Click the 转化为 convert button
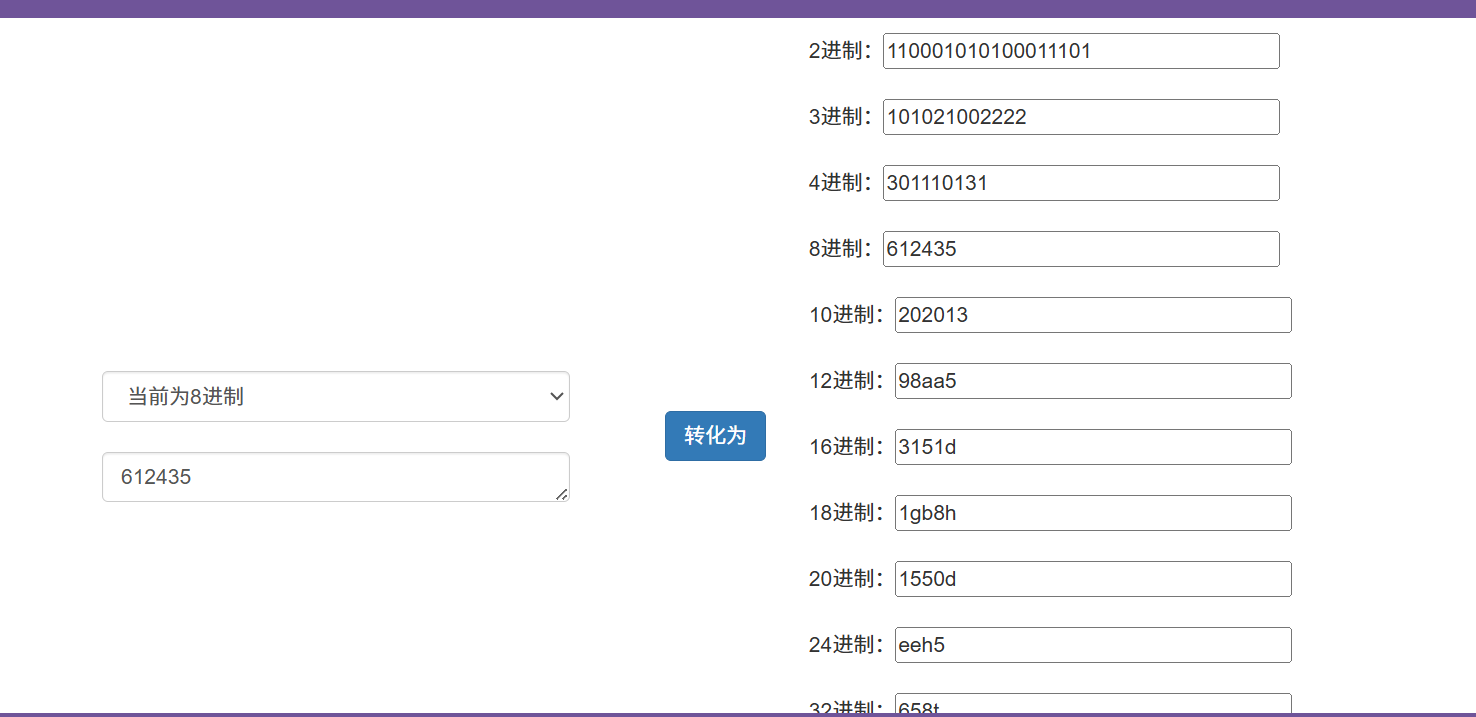 point(715,436)
